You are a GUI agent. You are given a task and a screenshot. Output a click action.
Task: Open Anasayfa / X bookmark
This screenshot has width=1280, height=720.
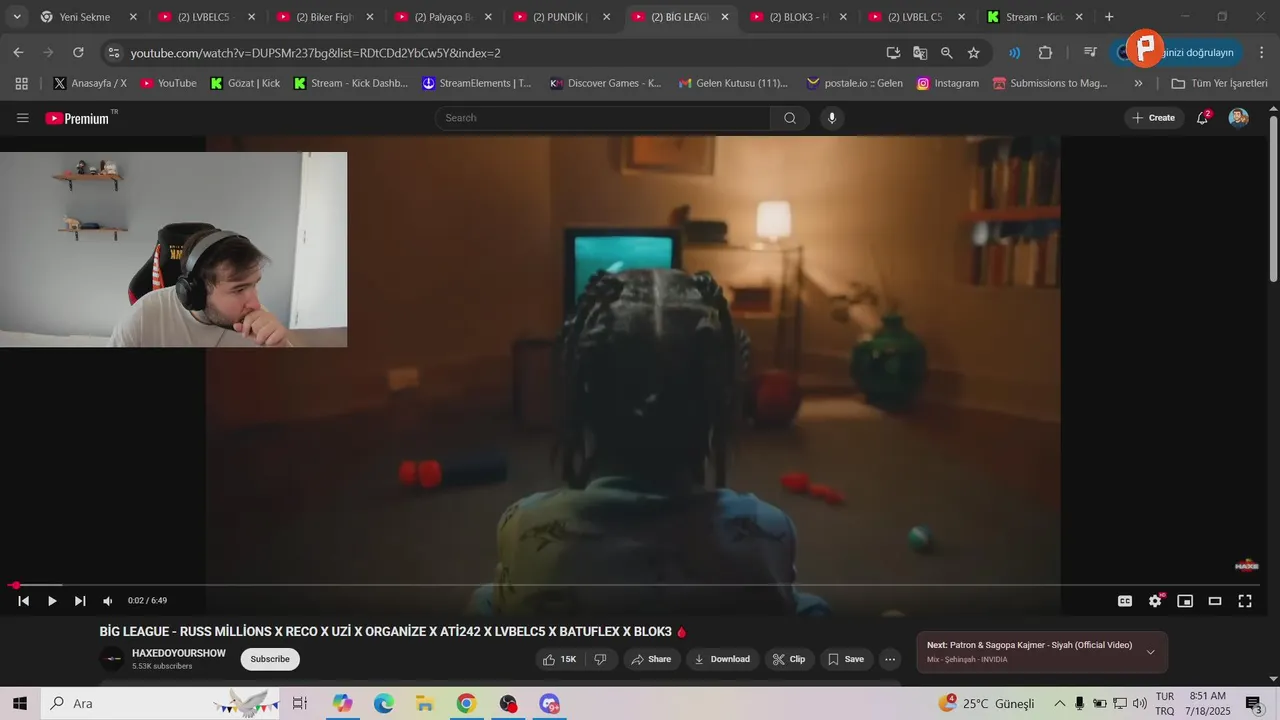90,83
